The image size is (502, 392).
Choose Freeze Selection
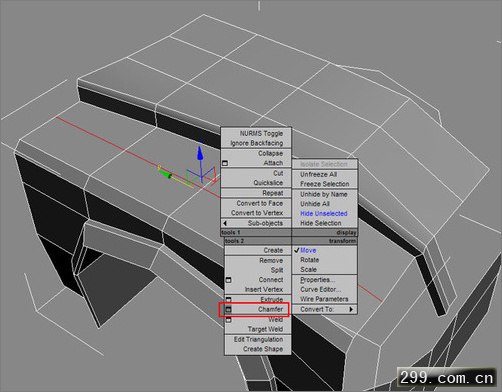pos(324,184)
